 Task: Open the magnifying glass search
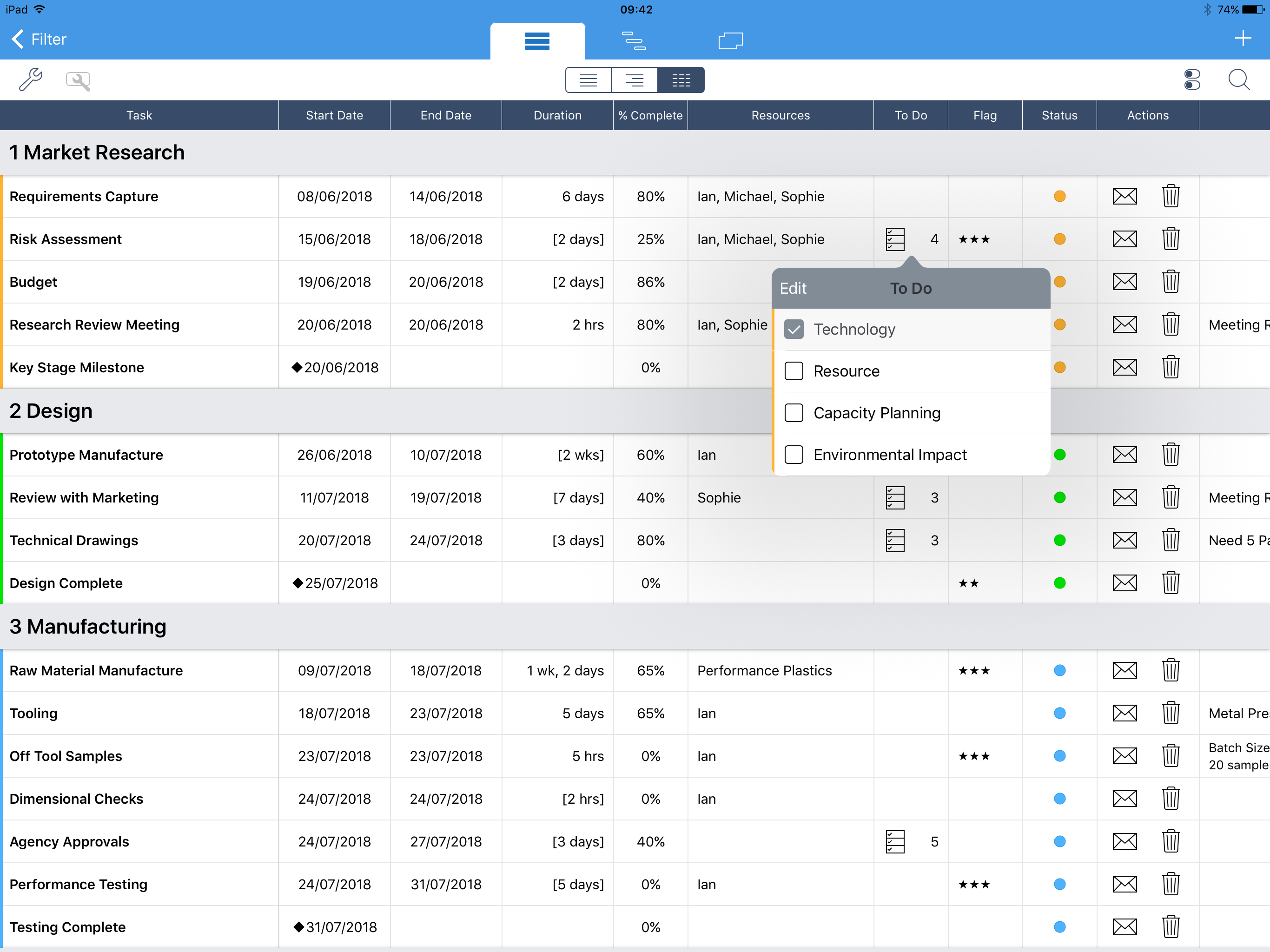coord(1238,80)
